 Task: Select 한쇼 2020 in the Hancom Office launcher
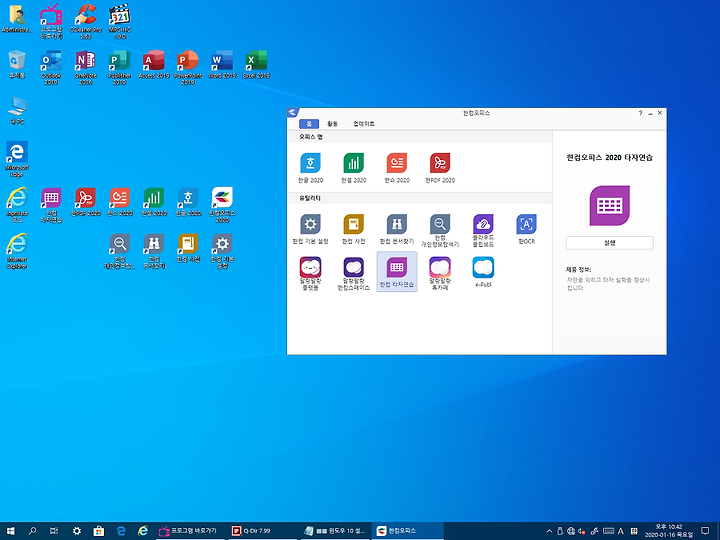pos(397,168)
